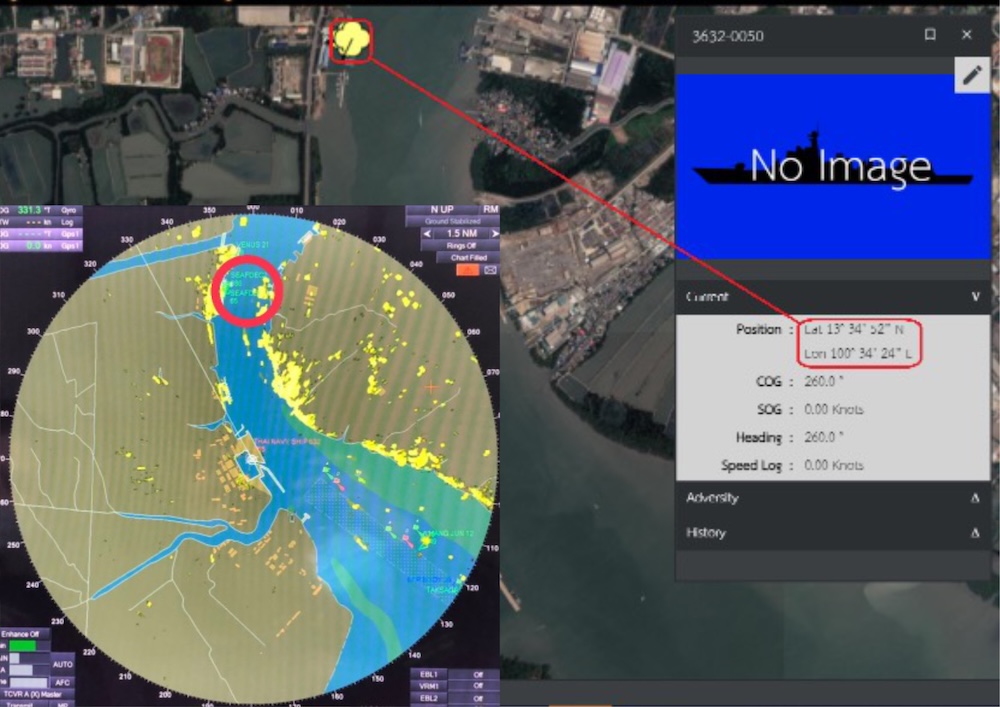Click the AFC control on radar panel

63,682
